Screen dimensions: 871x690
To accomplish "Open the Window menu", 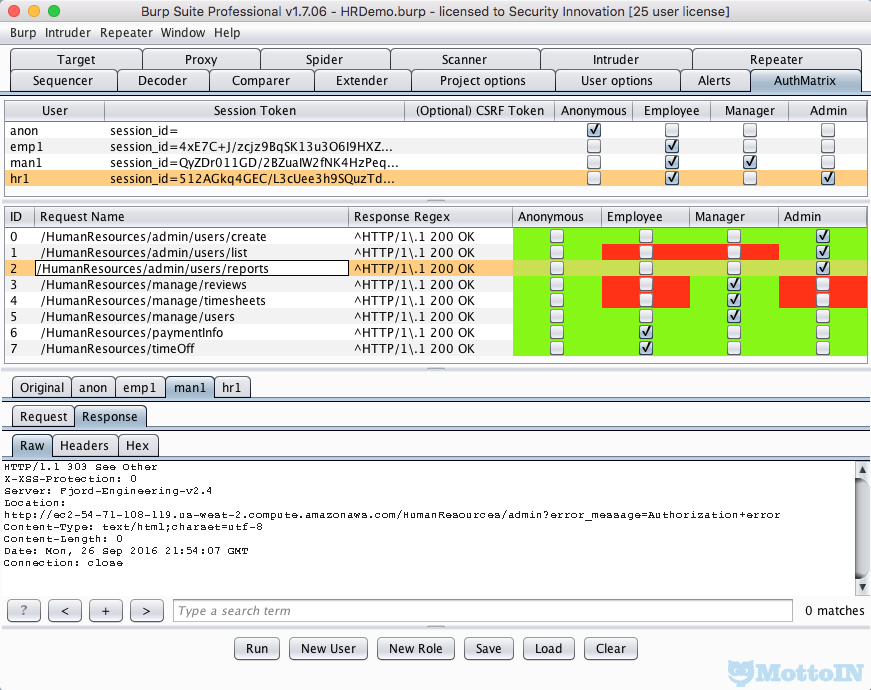I will 183,33.
